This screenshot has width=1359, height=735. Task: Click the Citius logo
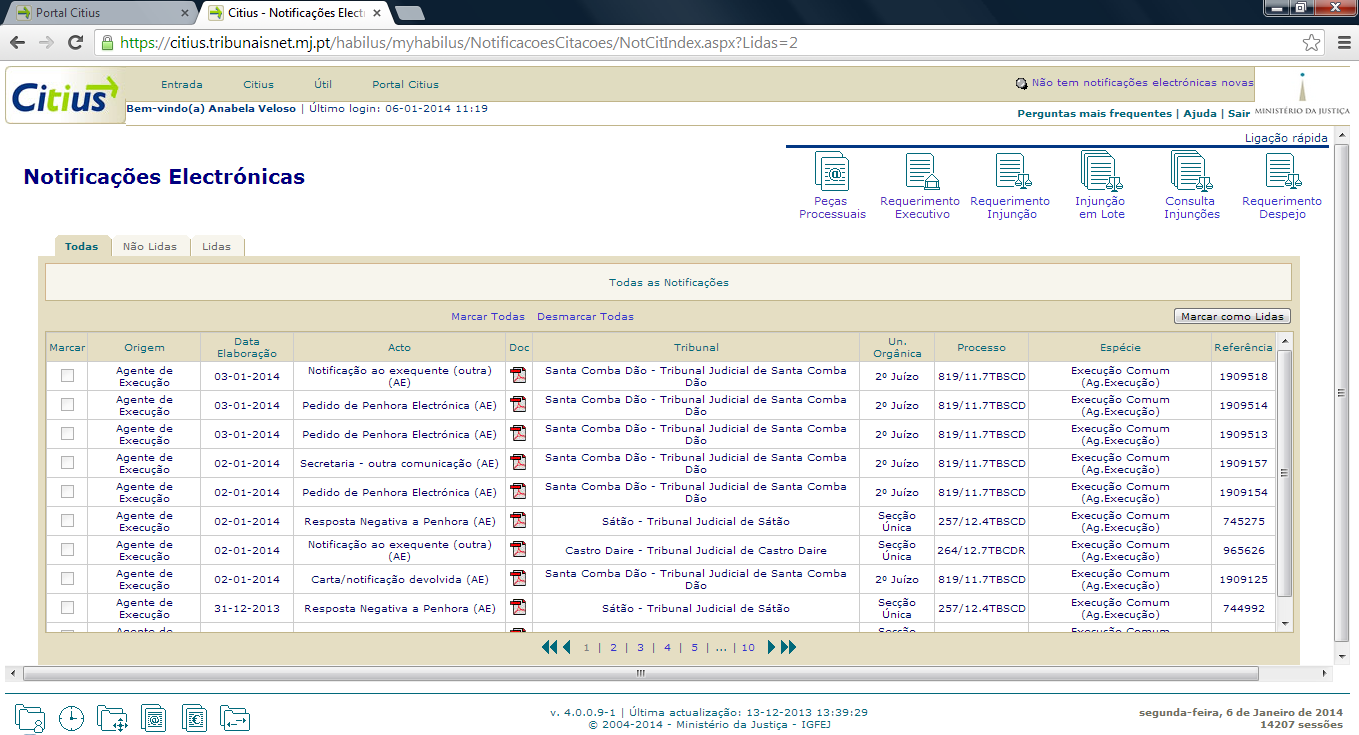pyautogui.click(x=65, y=97)
